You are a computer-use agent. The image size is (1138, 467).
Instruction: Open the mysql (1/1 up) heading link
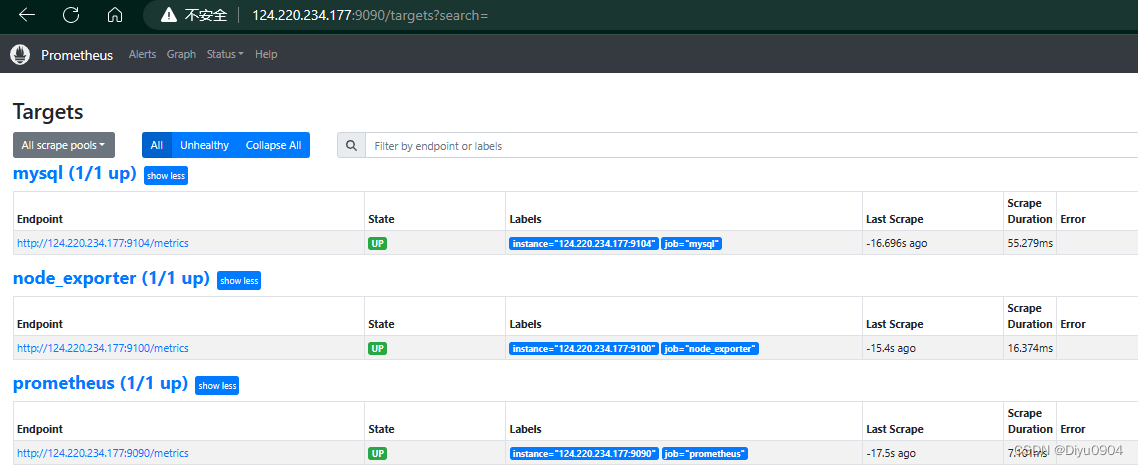(75, 174)
